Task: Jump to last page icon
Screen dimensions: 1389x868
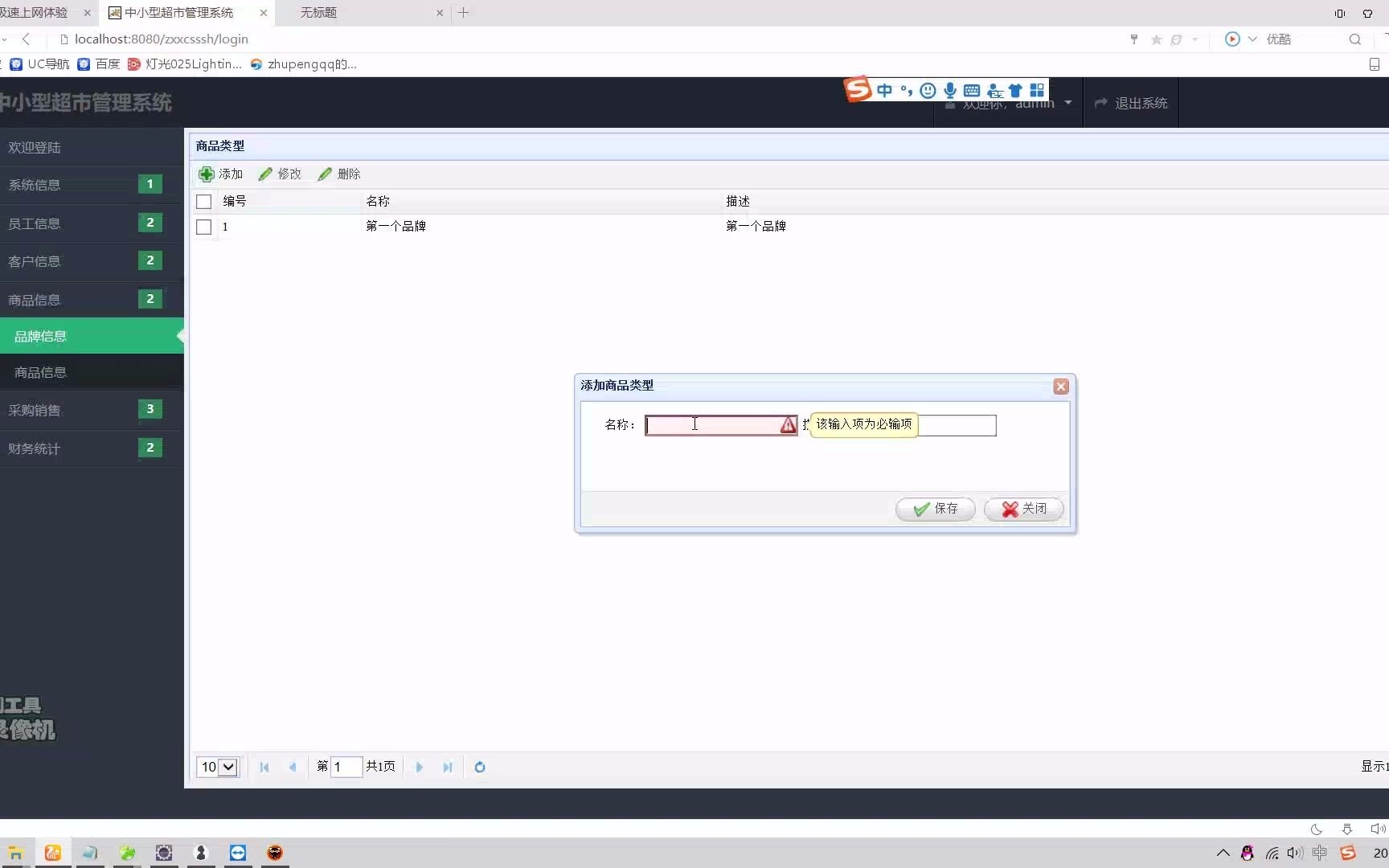Action: [x=448, y=767]
